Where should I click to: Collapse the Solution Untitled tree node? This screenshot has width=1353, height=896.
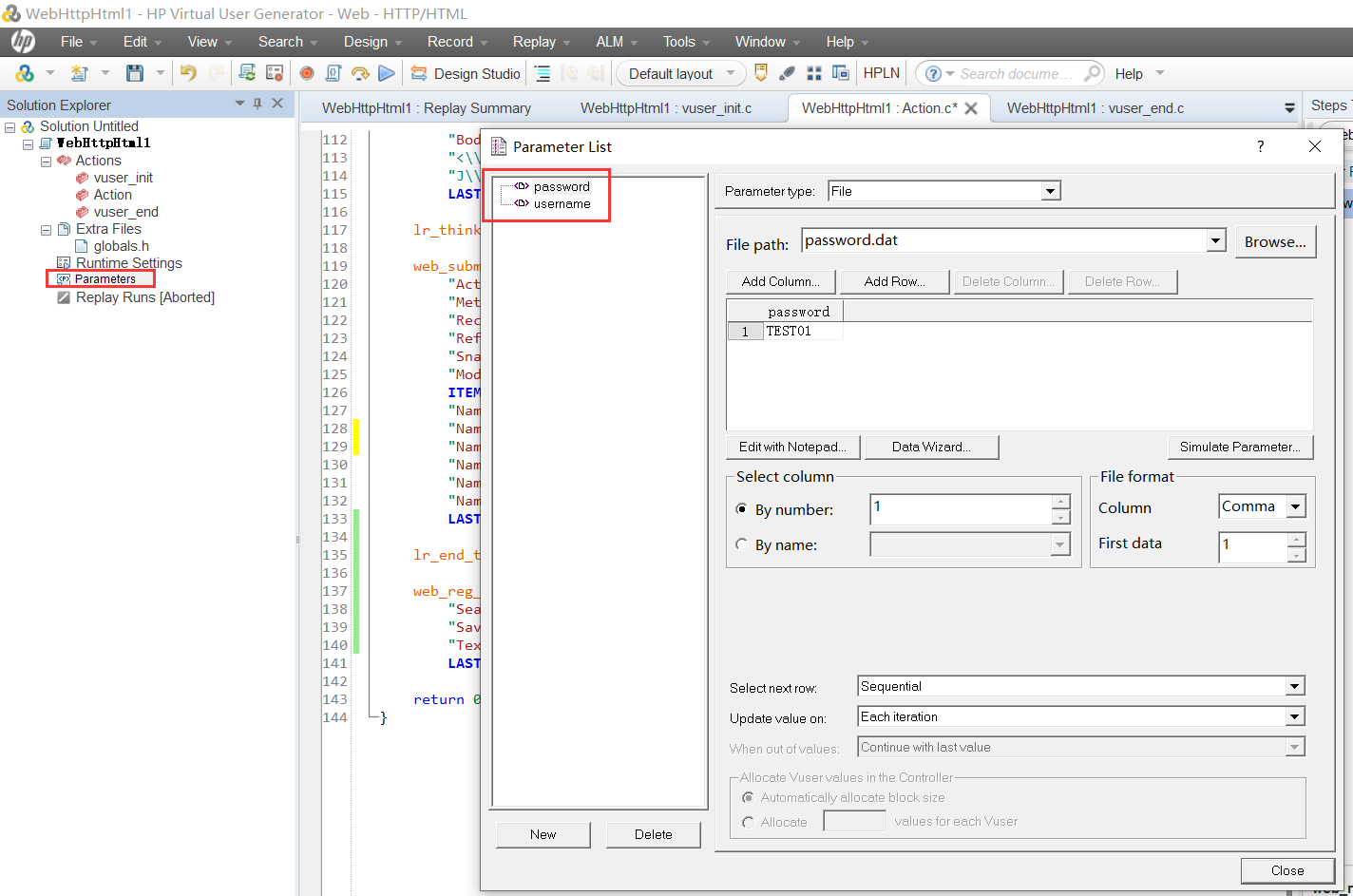[10, 126]
